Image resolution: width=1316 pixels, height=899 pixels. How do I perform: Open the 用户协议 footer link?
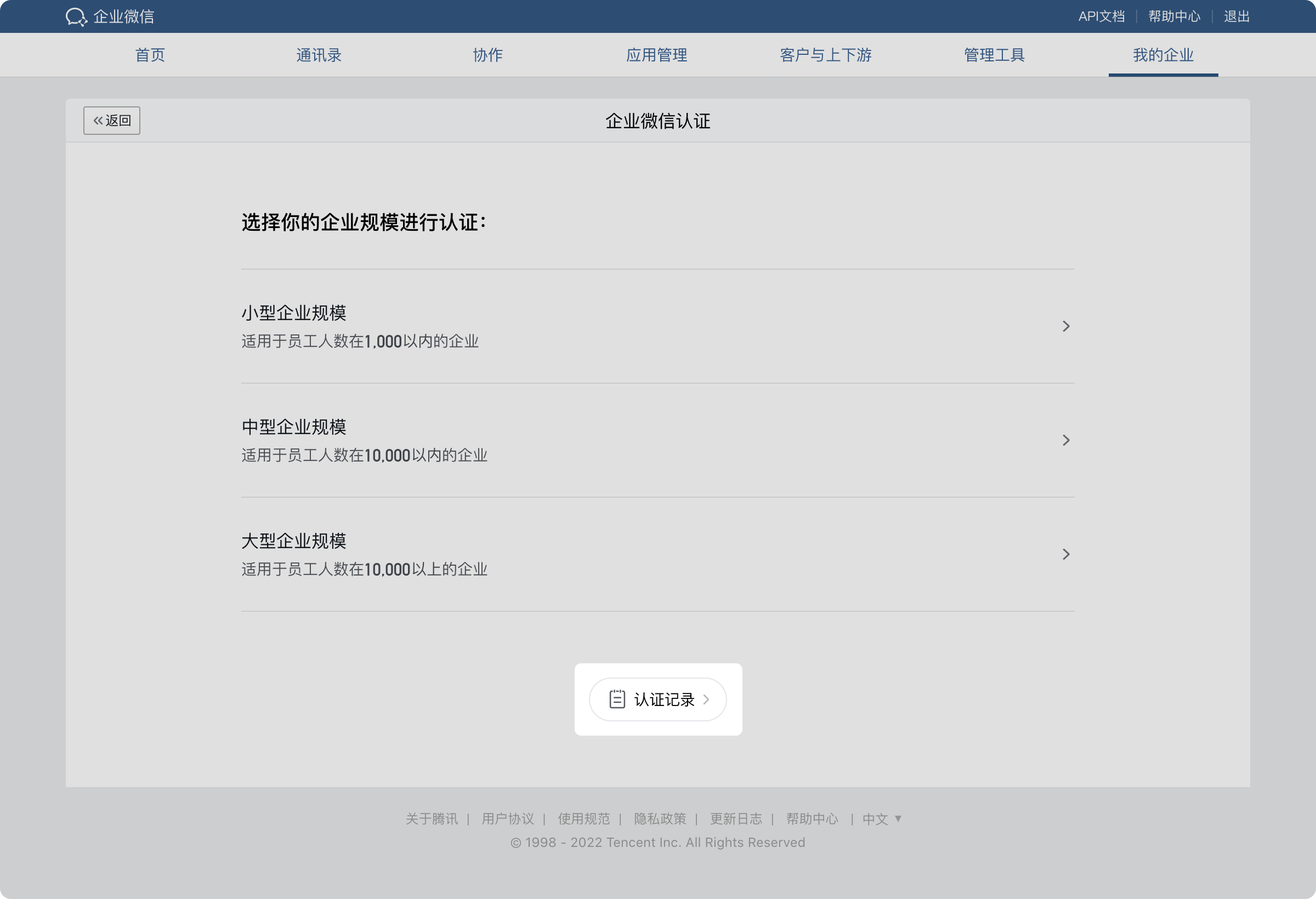[508, 818]
